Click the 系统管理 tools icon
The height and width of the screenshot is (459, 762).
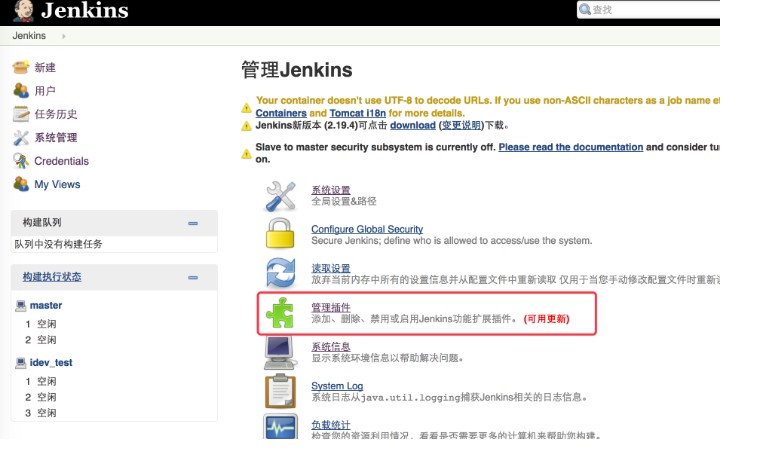pos(21,137)
